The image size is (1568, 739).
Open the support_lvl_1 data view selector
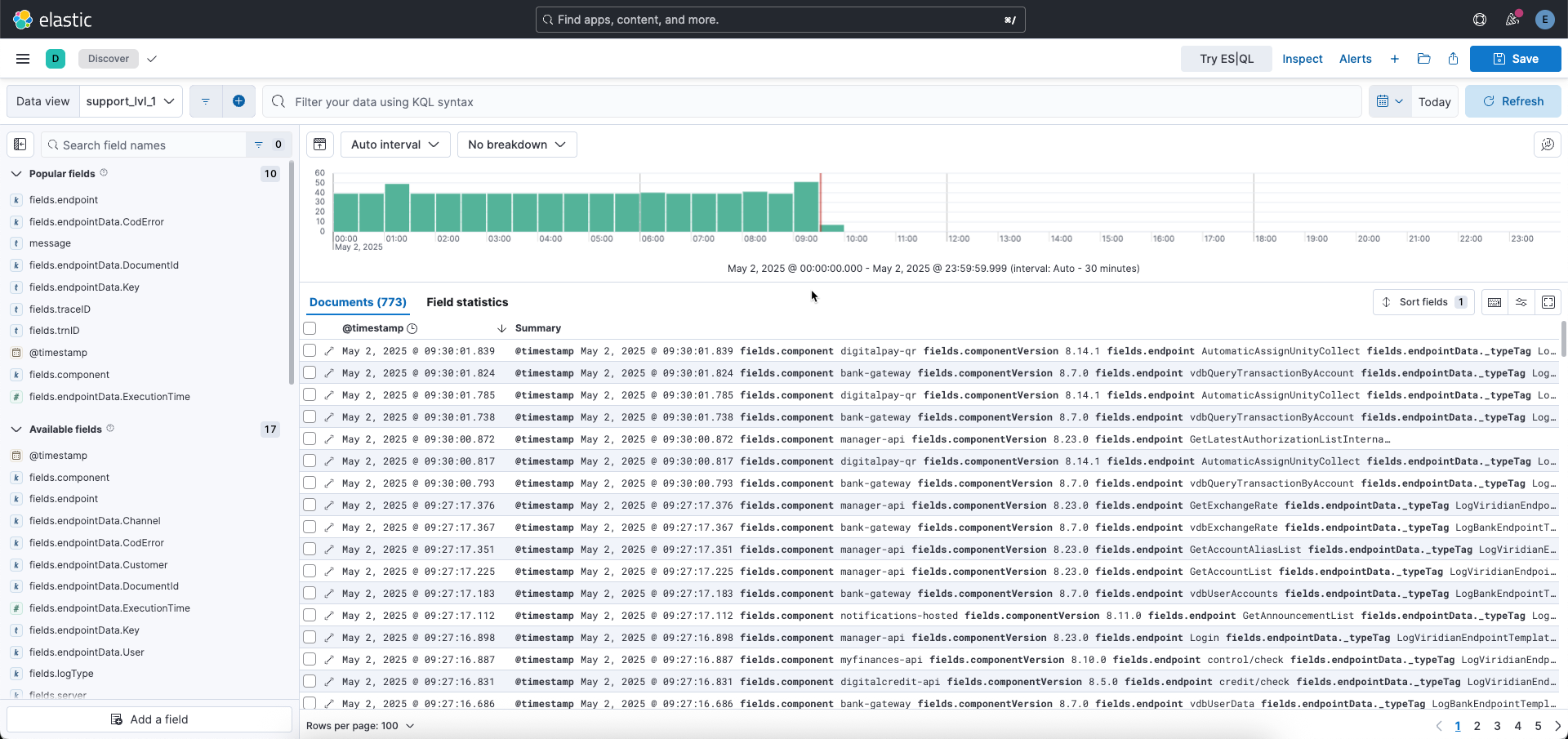(130, 101)
